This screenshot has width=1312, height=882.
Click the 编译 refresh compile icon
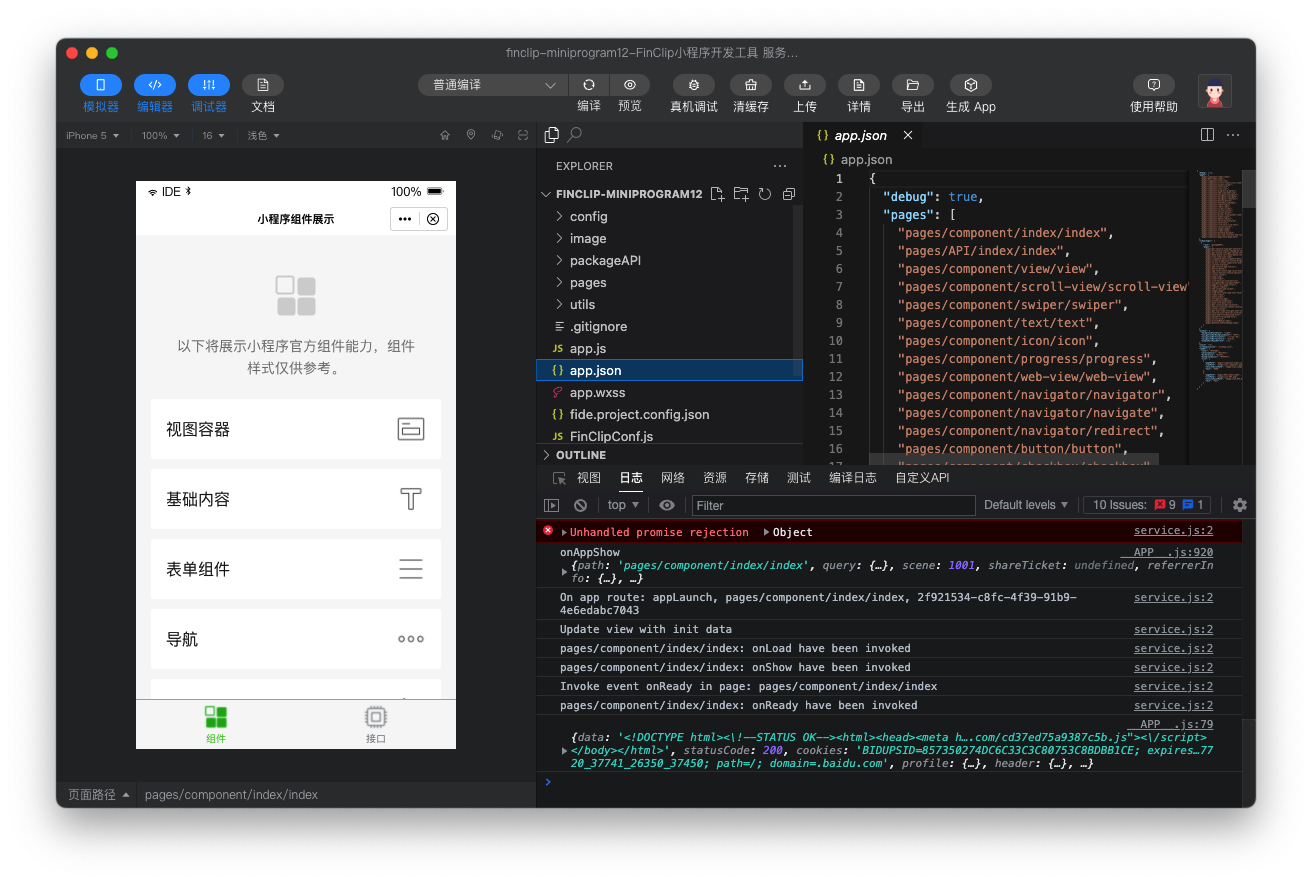tap(589, 86)
